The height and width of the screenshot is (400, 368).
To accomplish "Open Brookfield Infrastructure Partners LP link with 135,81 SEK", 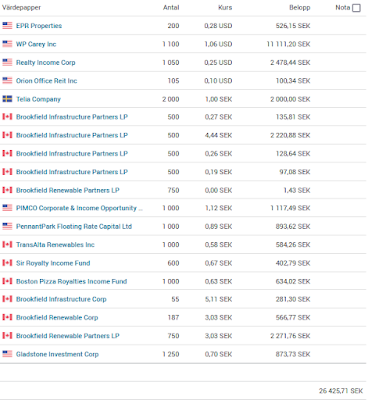I will (x=72, y=117).
